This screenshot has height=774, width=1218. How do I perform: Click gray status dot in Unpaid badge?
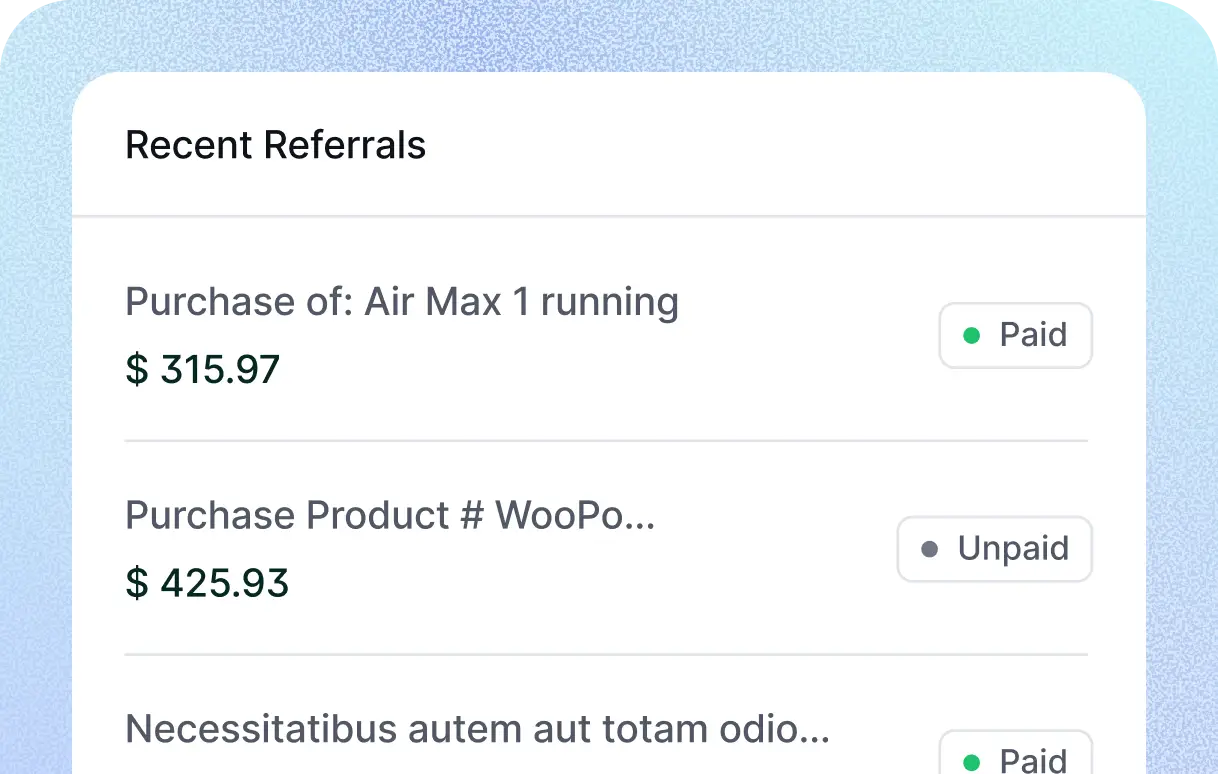pyautogui.click(x=929, y=549)
